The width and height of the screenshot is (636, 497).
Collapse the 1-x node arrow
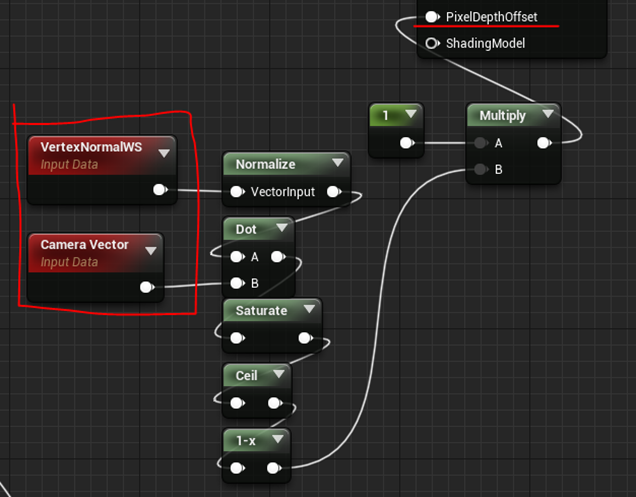(x=278, y=439)
